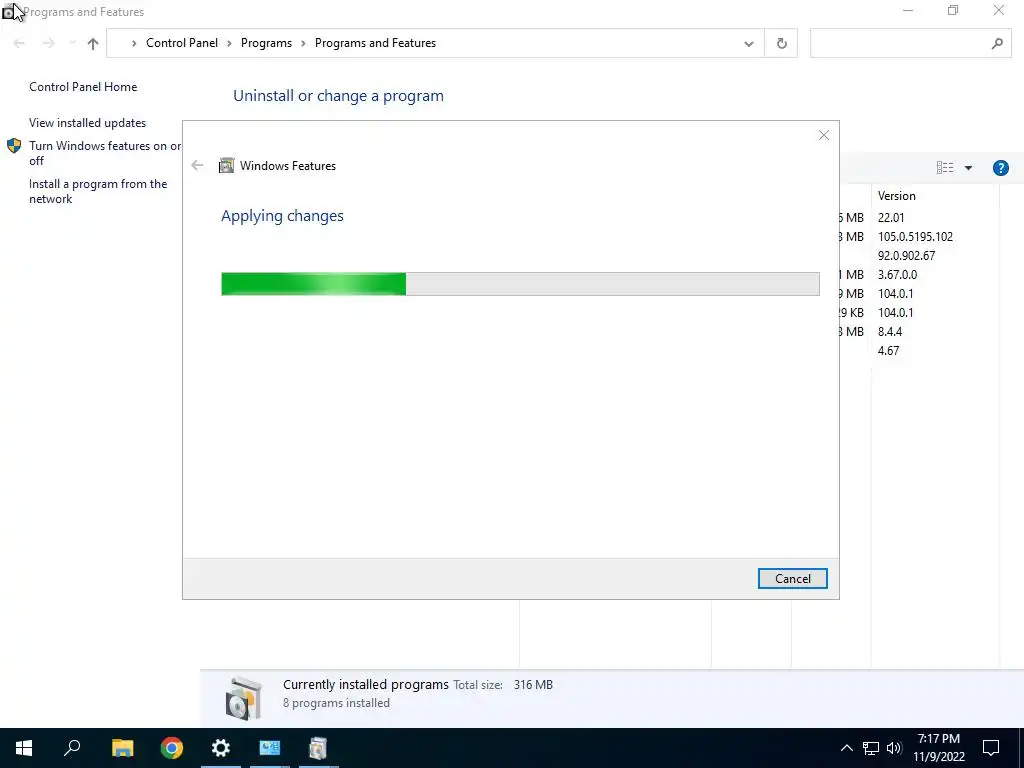Open recent locations dropdown arrow
Image resolution: width=1024 pixels, height=768 pixels.
pos(72,43)
